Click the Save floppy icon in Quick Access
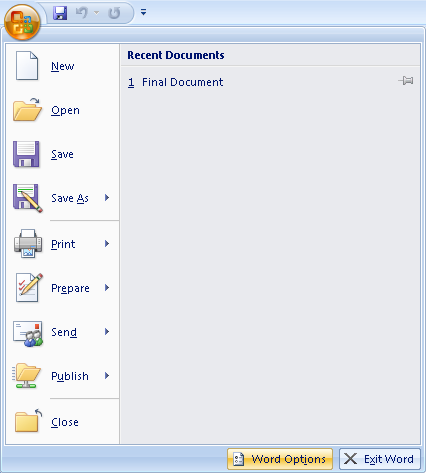 click(x=60, y=13)
